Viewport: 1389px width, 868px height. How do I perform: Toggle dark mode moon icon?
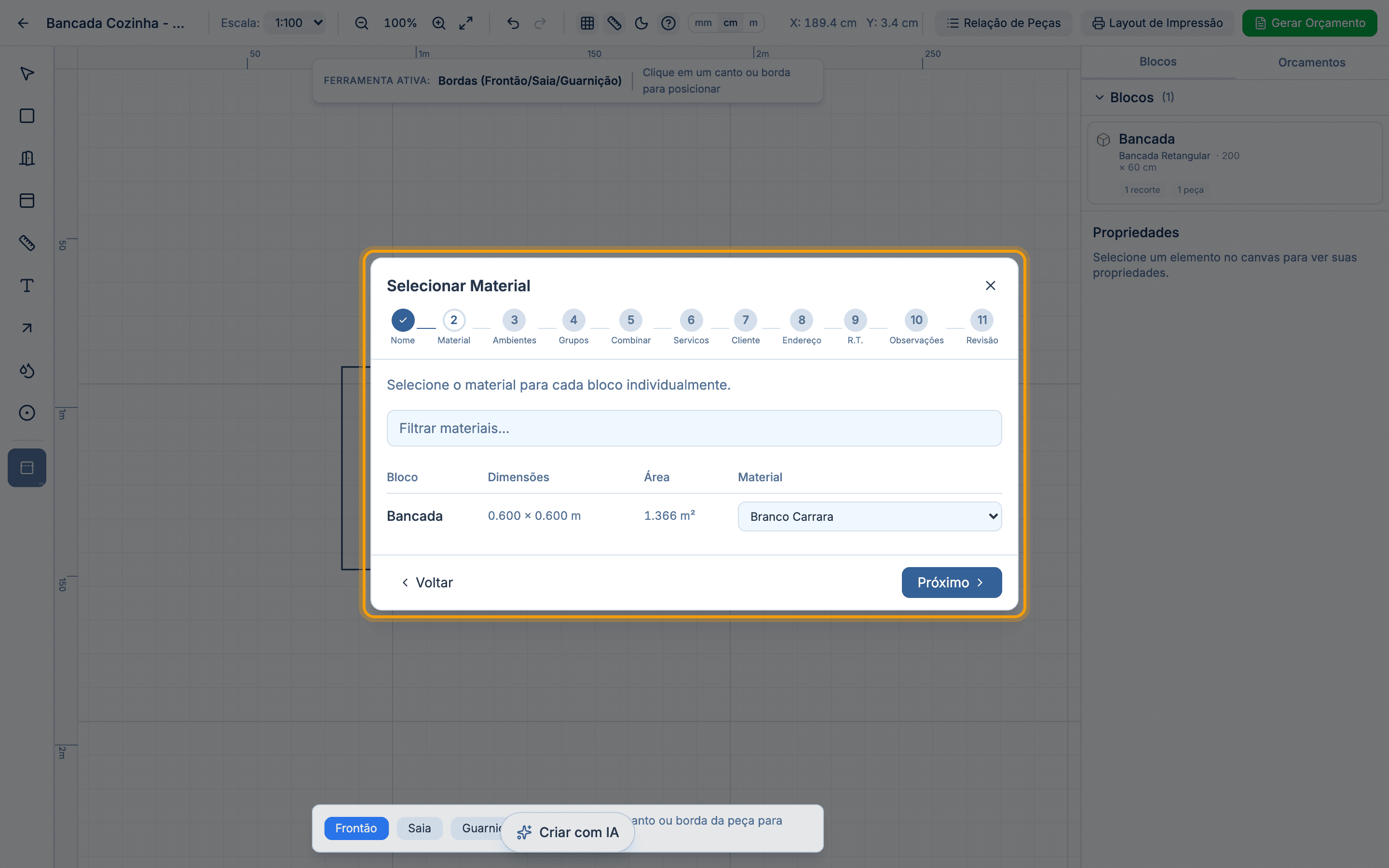tap(641, 23)
